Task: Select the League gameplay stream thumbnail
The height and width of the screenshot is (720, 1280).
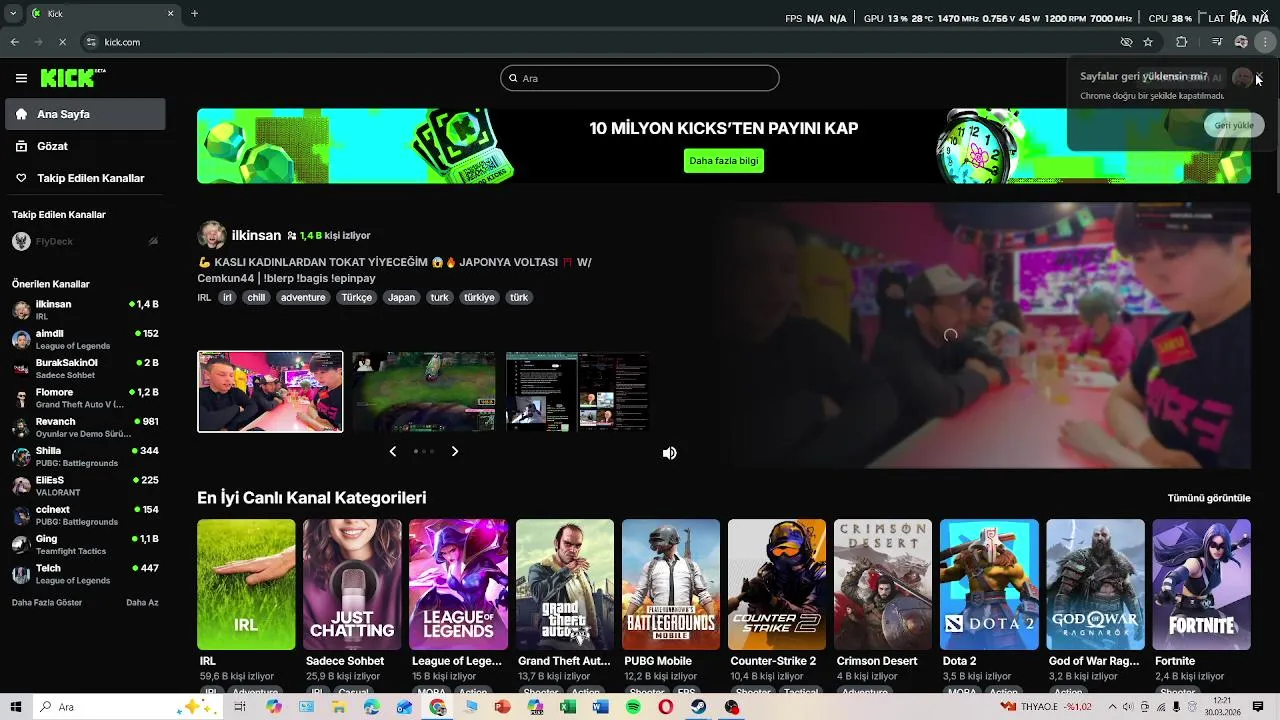Action: click(423, 392)
